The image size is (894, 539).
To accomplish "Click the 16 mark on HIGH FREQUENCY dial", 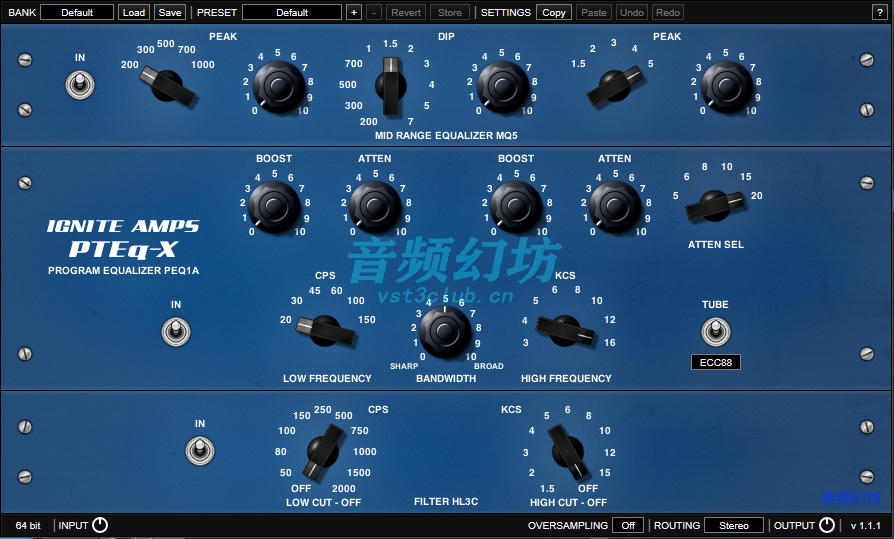I will tap(609, 343).
